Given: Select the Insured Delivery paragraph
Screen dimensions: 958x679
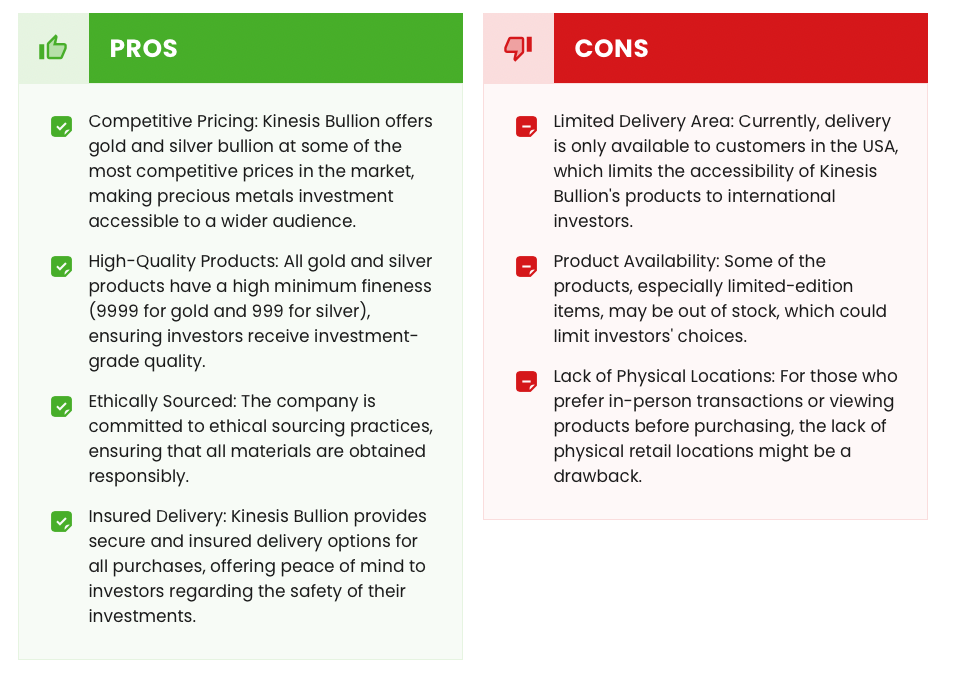Looking at the screenshot, I should pos(258,566).
